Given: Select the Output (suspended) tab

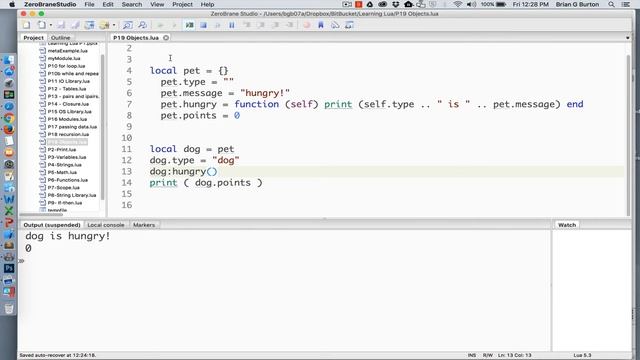Looking at the screenshot, I should pyautogui.click(x=51, y=225).
